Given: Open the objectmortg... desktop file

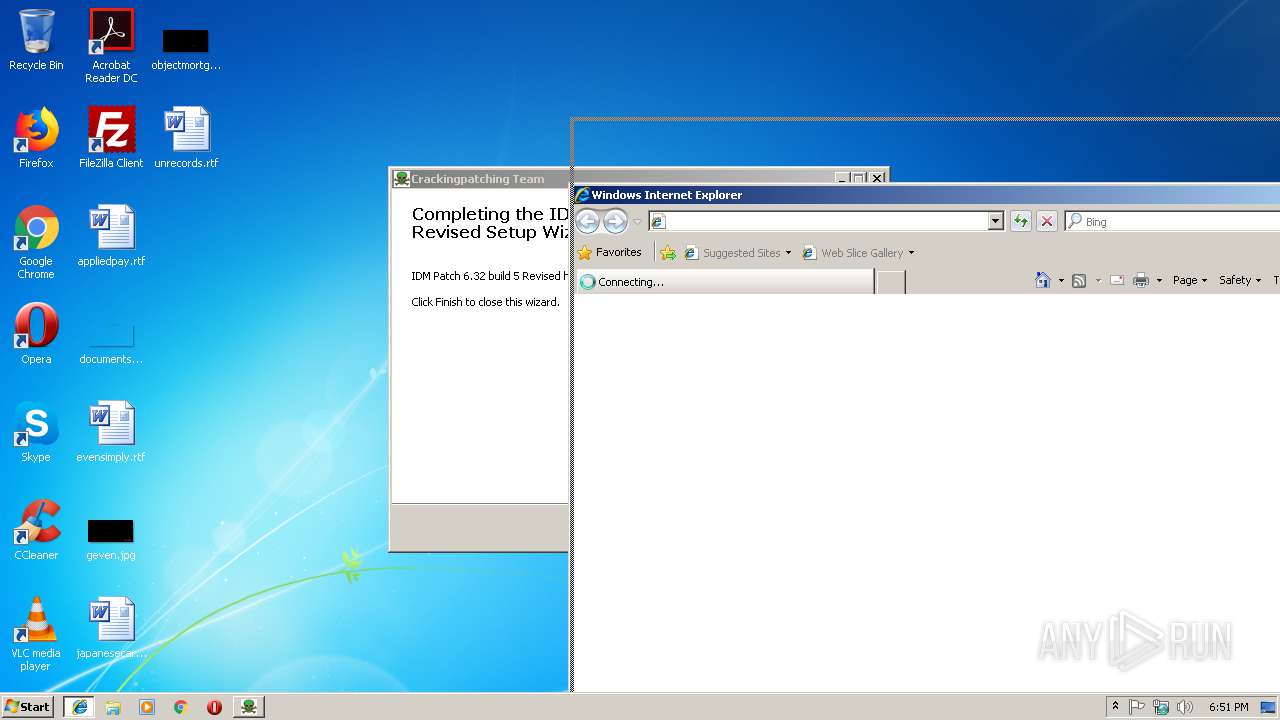Looking at the screenshot, I should [x=186, y=50].
